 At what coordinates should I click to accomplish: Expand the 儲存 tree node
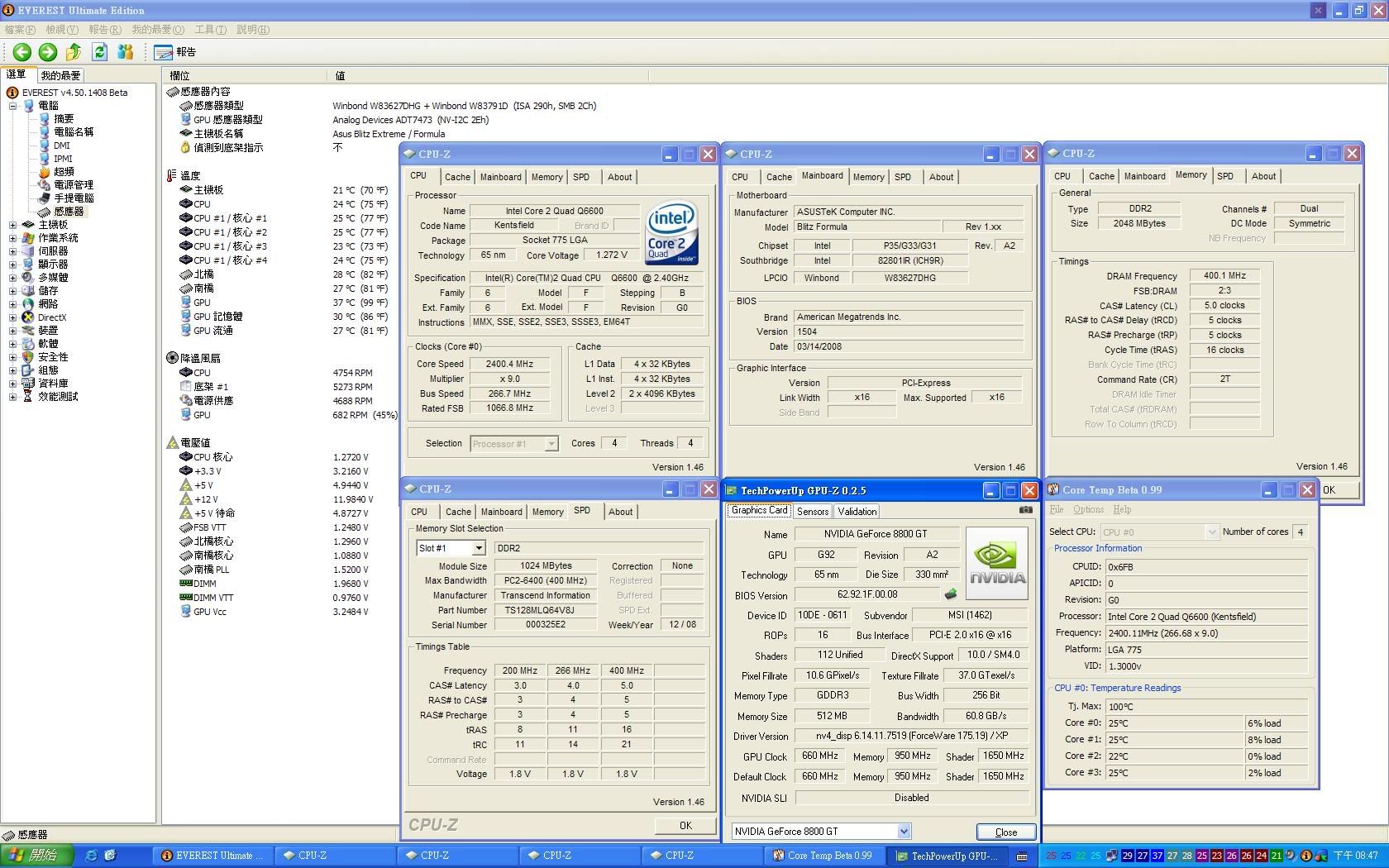pyautogui.click(x=12, y=291)
